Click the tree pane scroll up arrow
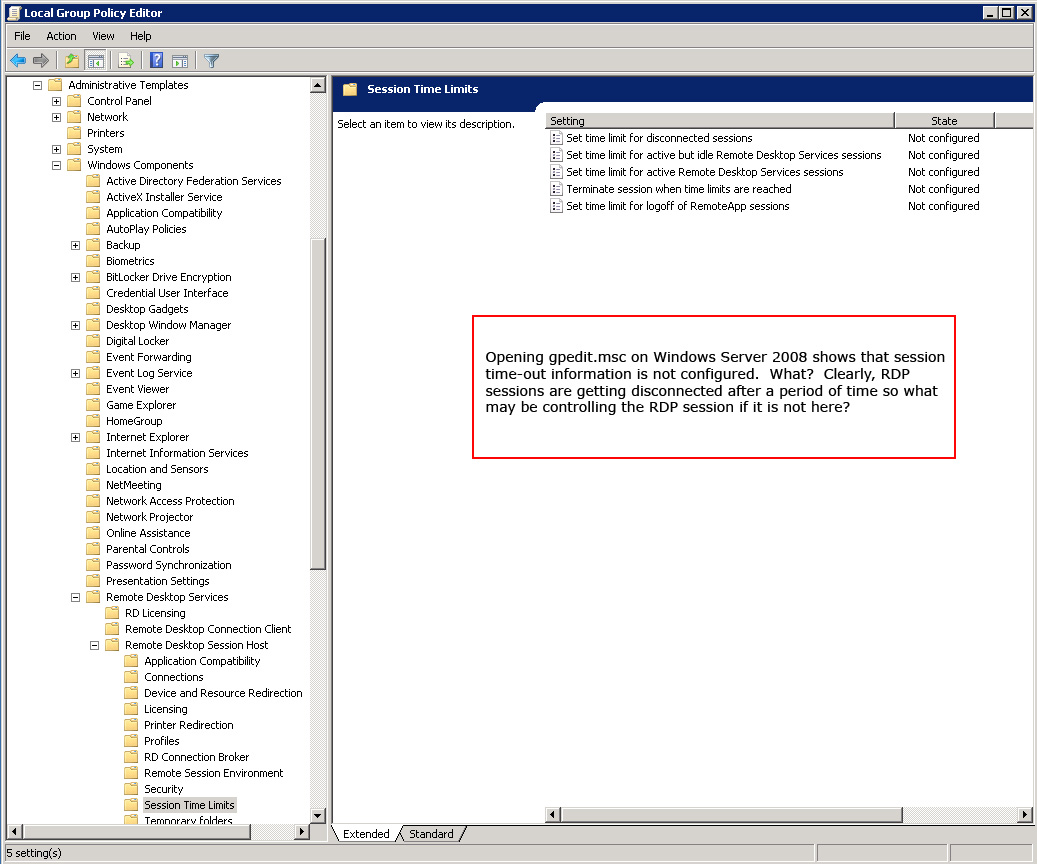This screenshot has width=1037, height=864. click(317, 85)
